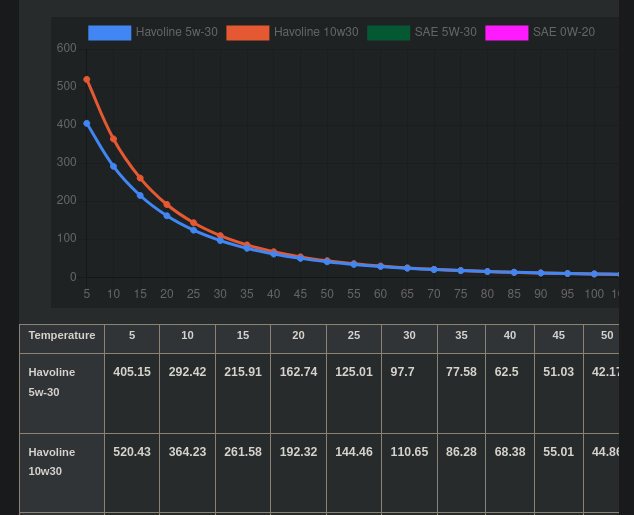Click the blue data point at temperature 100
Viewport: 634px width, 515px height.
(x=594, y=274)
